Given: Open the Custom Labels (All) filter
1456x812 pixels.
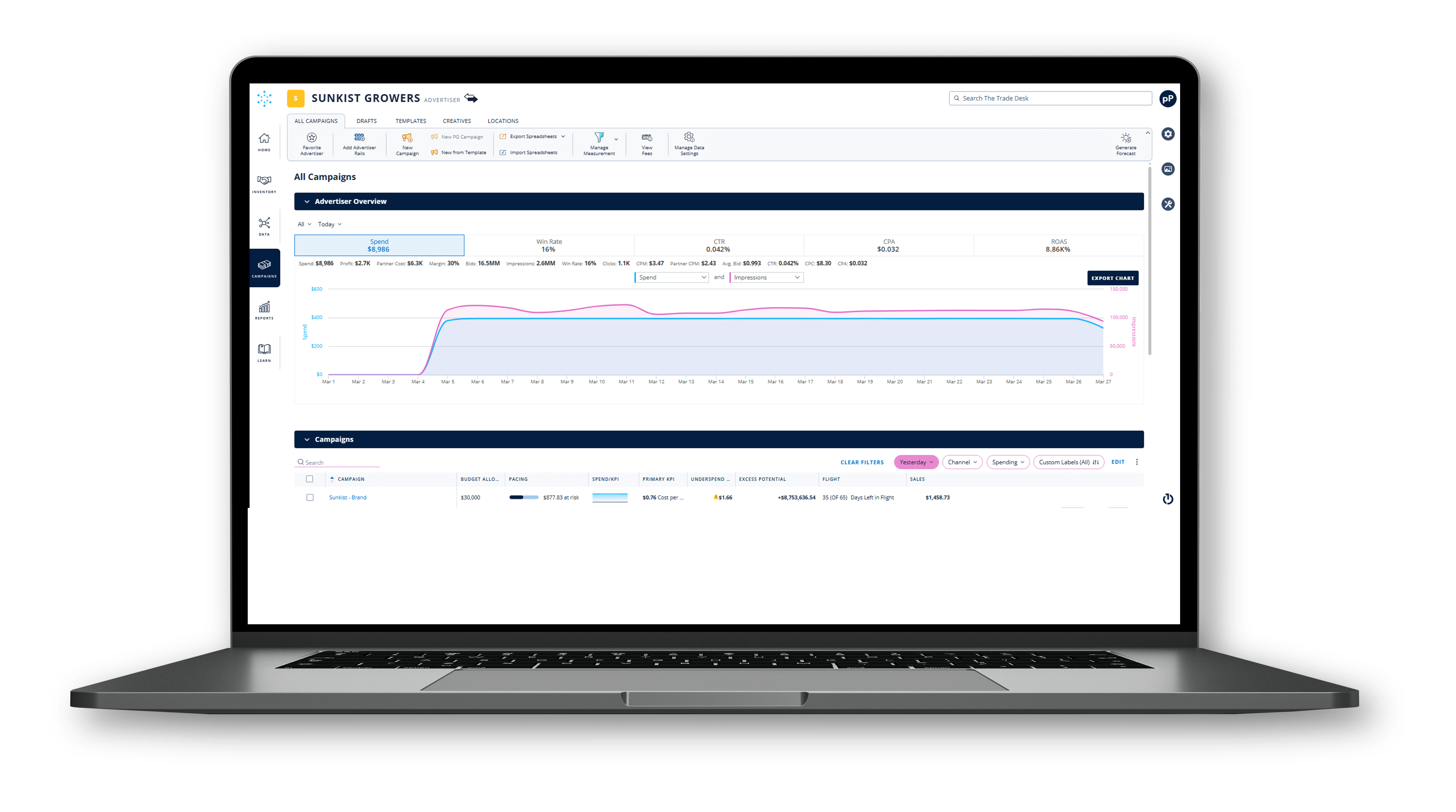Looking at the screenshot, I should coord(1068,462).
